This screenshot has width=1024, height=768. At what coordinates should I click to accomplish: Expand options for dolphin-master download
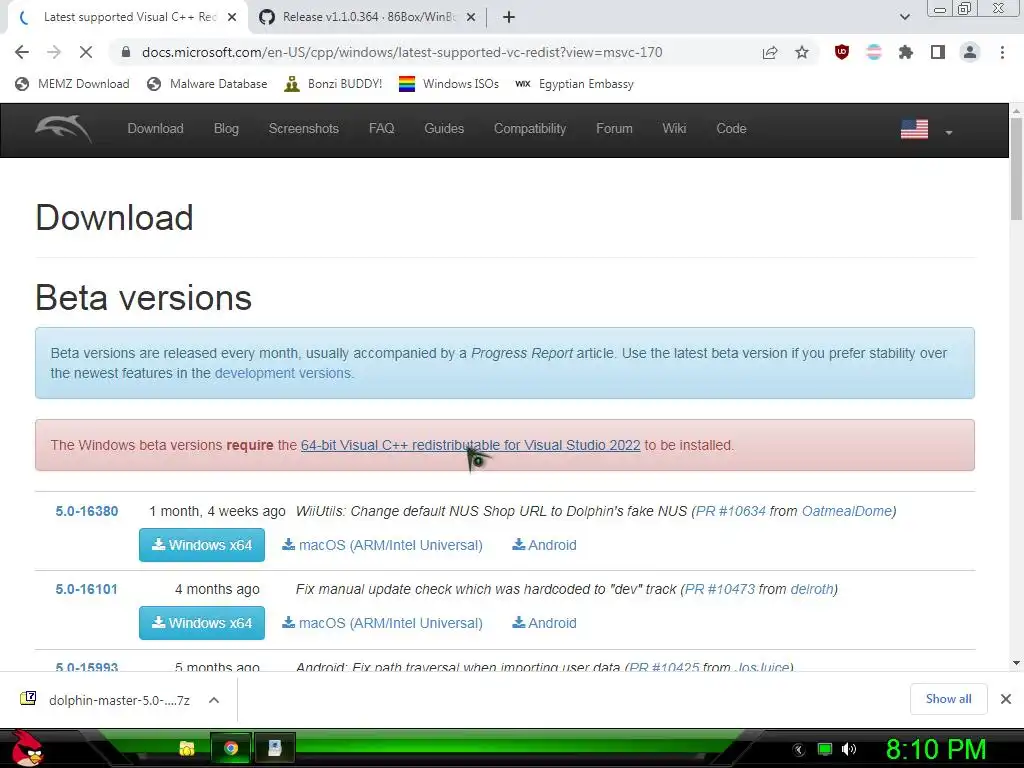coord(214,700)
